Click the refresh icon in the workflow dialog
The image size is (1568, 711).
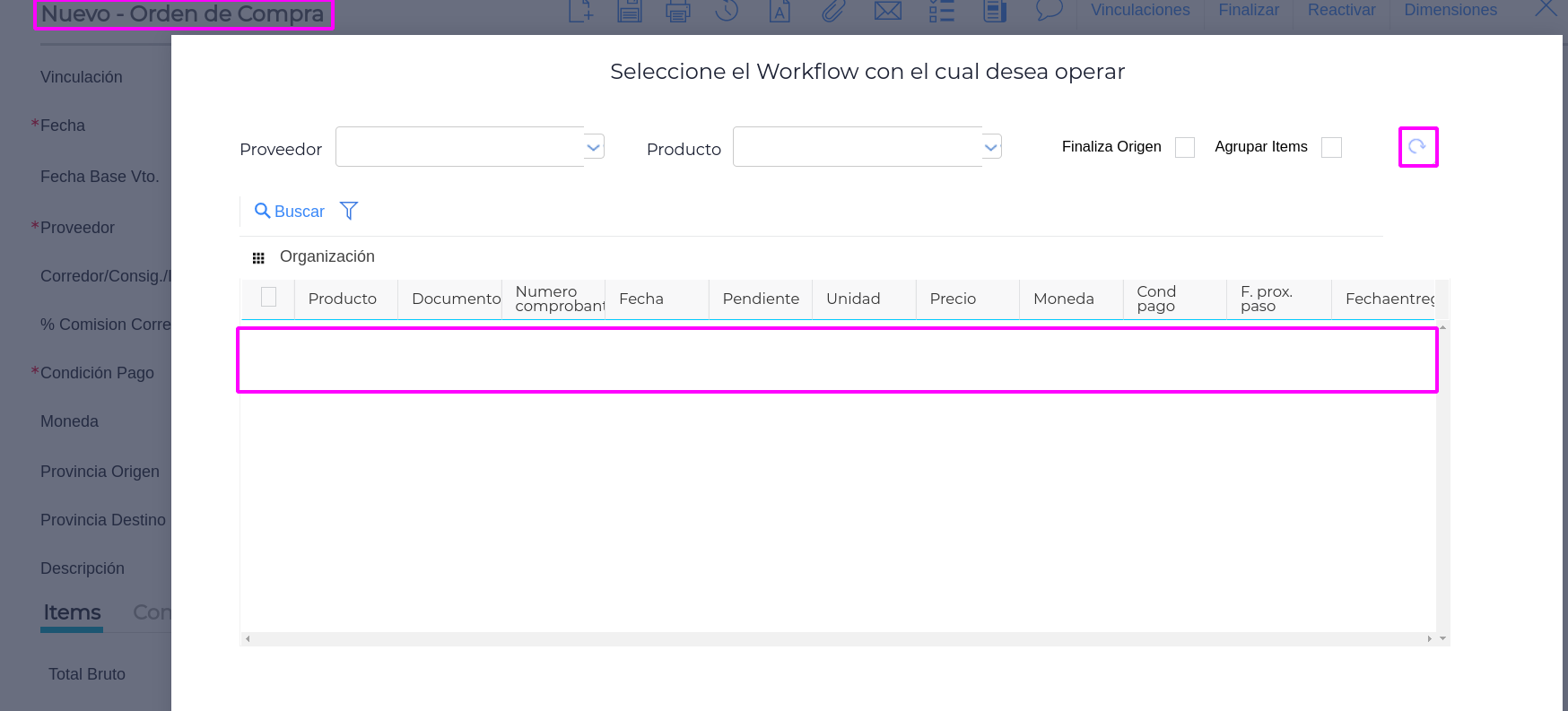point(1417,147)
